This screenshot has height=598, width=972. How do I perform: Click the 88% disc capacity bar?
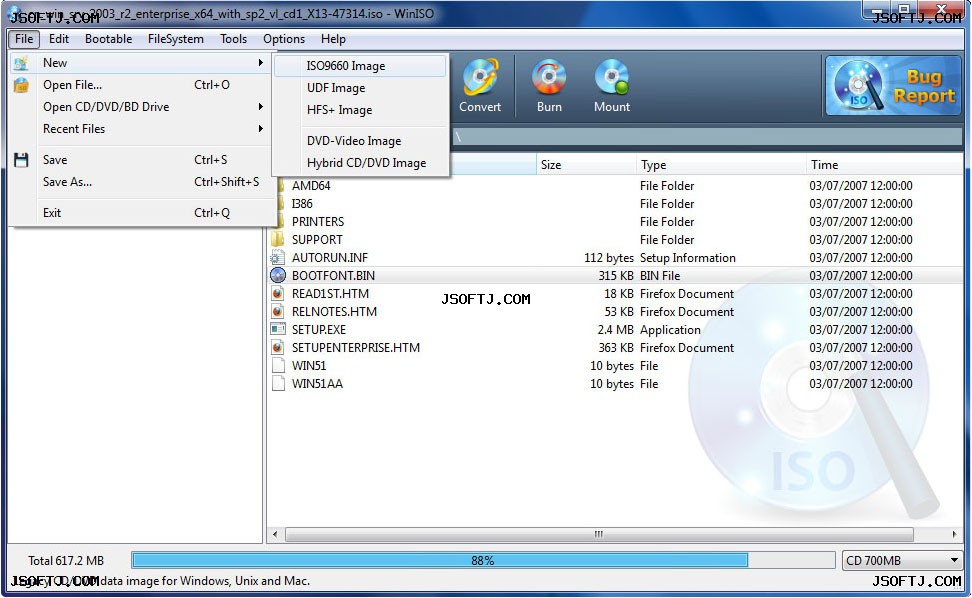point(483,561)
